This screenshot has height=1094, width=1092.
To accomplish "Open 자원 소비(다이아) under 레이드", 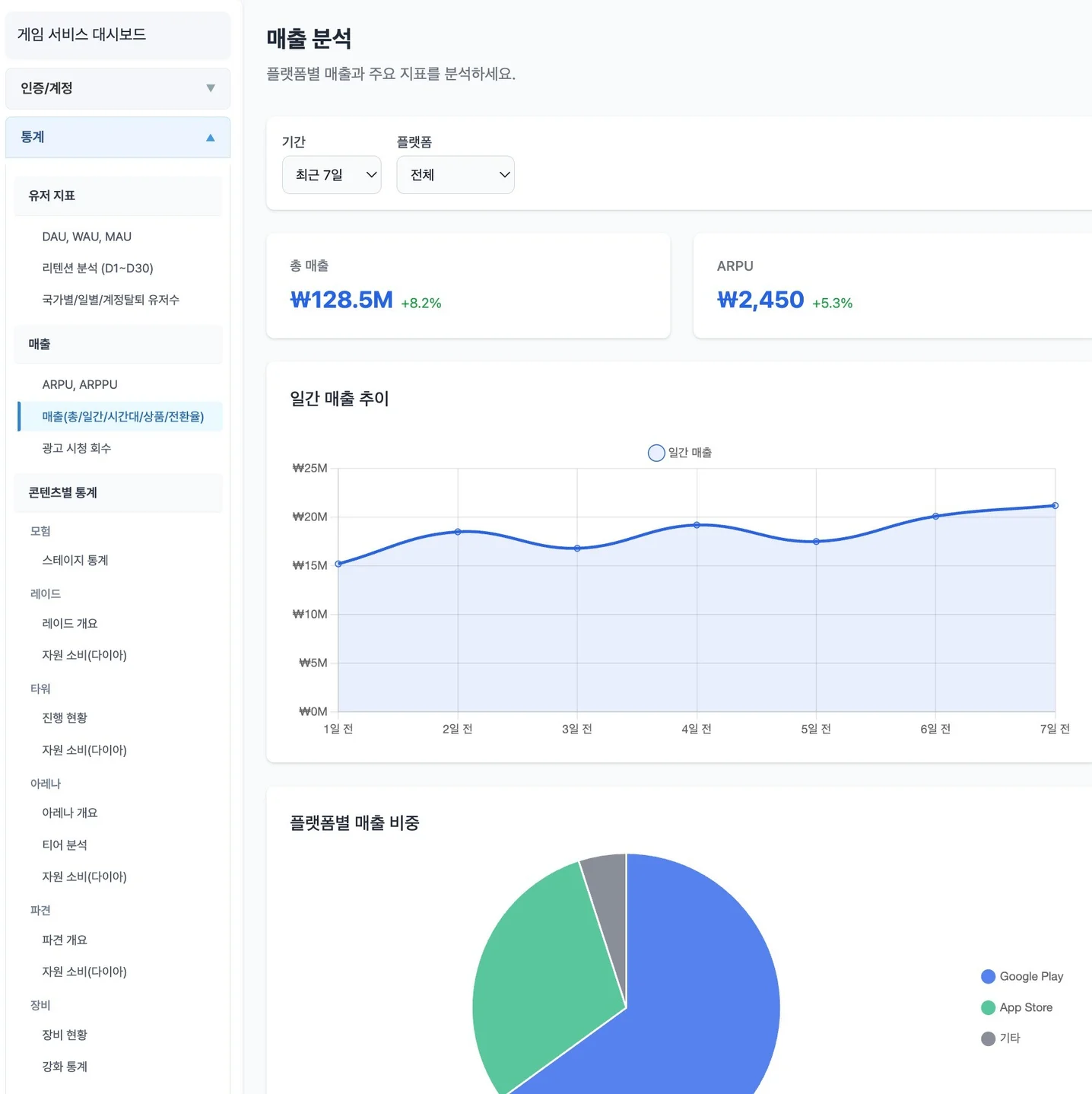I will tap(84, 655).
